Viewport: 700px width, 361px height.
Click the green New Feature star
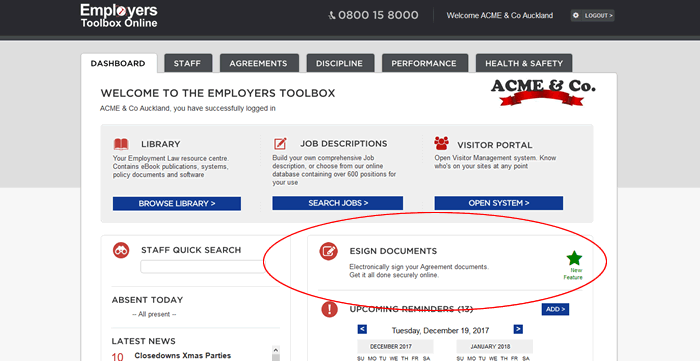coord(574,258)
